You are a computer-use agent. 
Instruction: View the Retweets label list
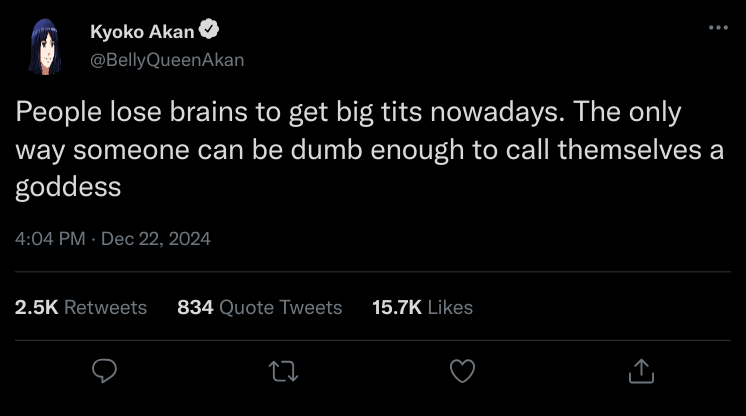tap(105, 308)
